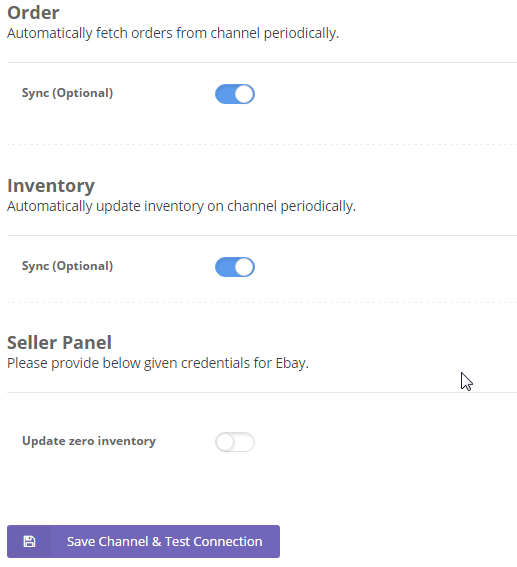Enable the Update zero inventory toggle

[235, 442]
